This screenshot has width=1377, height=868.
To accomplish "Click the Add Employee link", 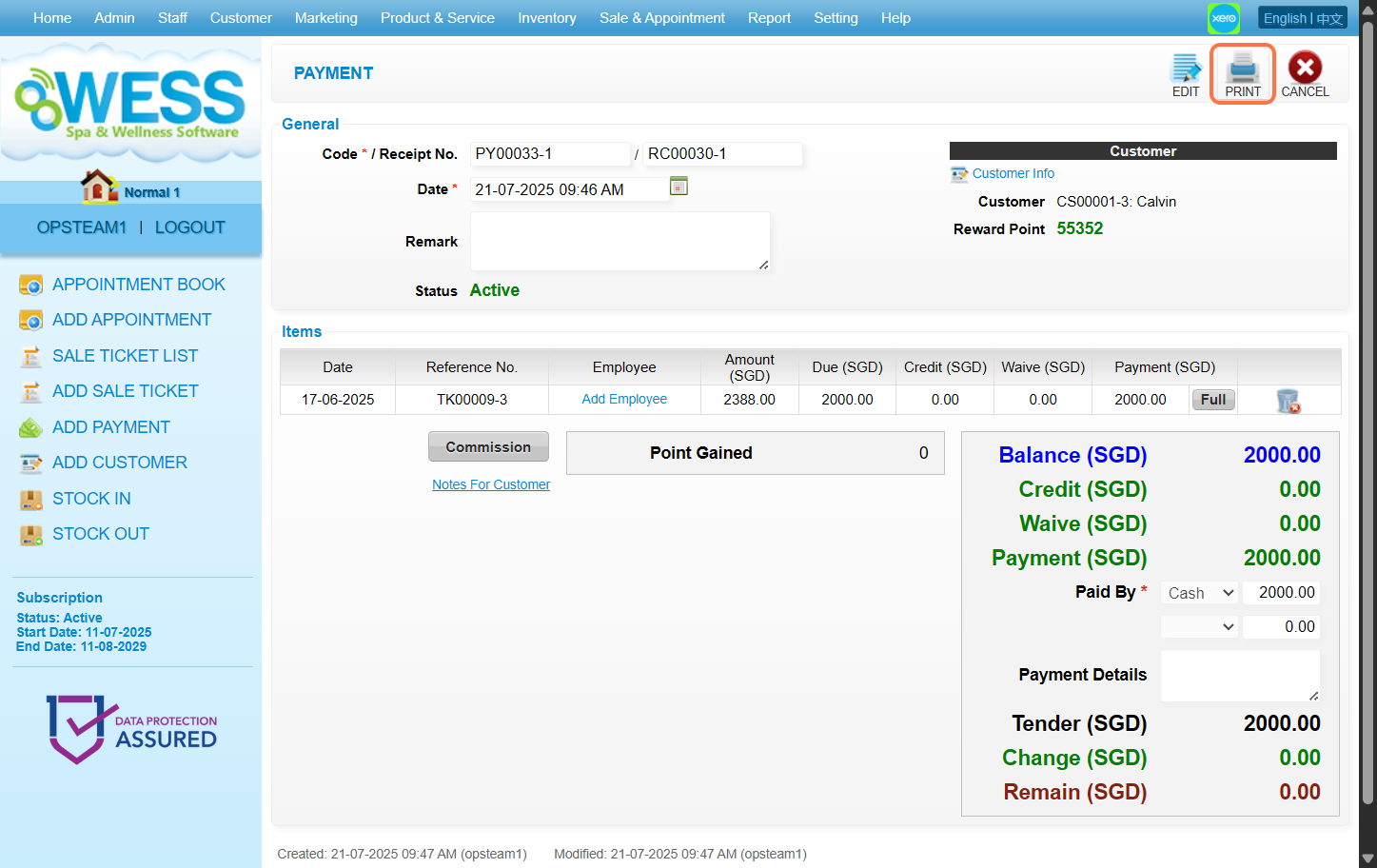I will pos(624,400).
